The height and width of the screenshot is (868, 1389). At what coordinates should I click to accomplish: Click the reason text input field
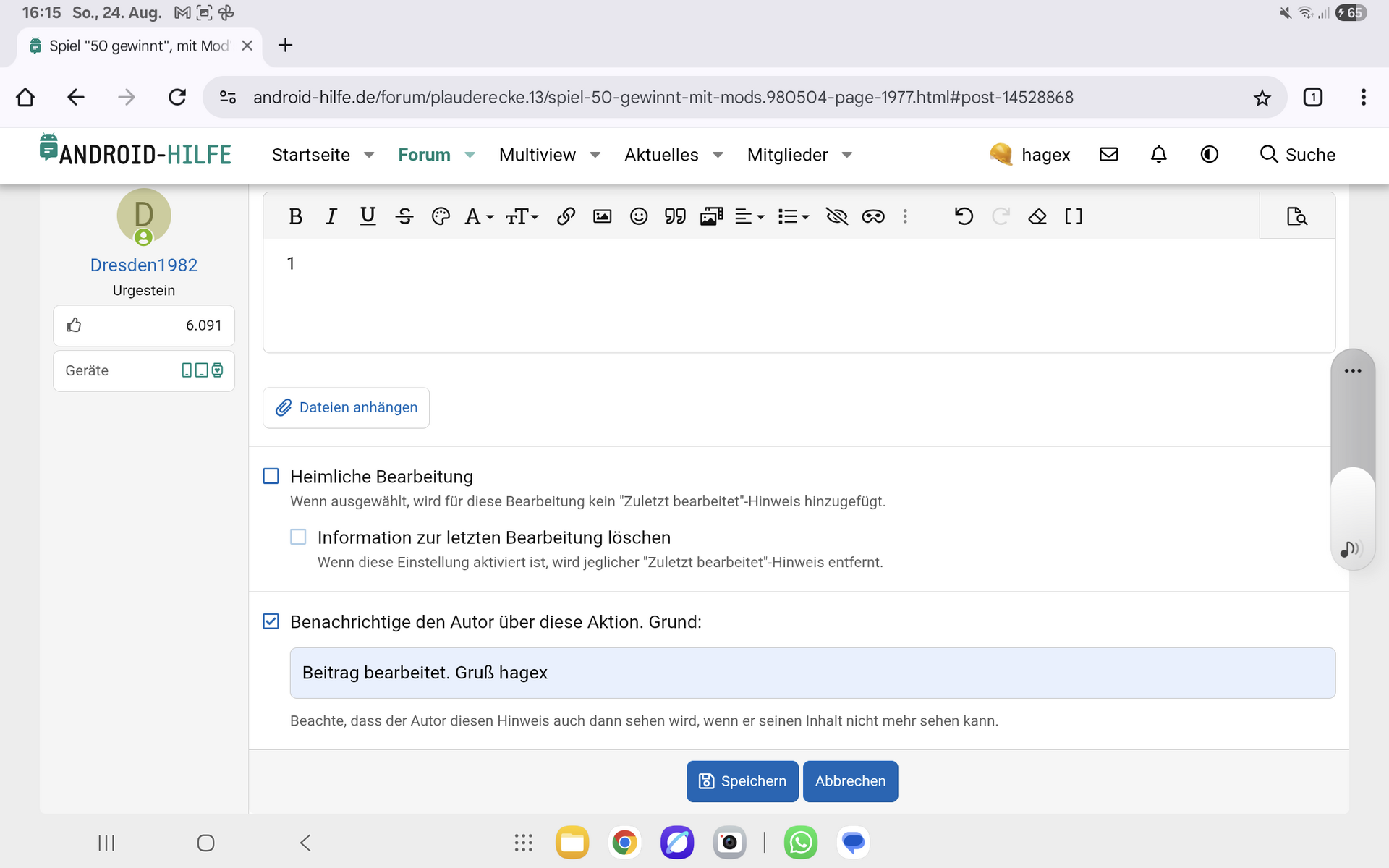pos(812,673)
